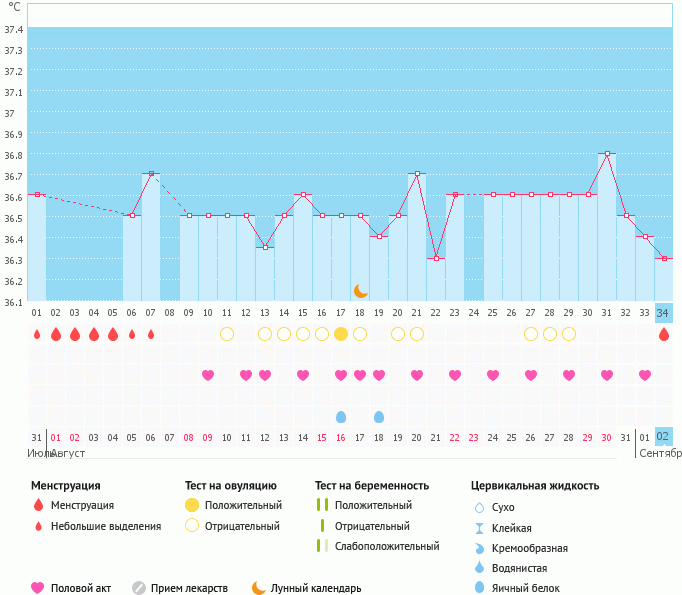
Task: Click the empty ovulation test circle on day 11
Action: tap(227, 334)
